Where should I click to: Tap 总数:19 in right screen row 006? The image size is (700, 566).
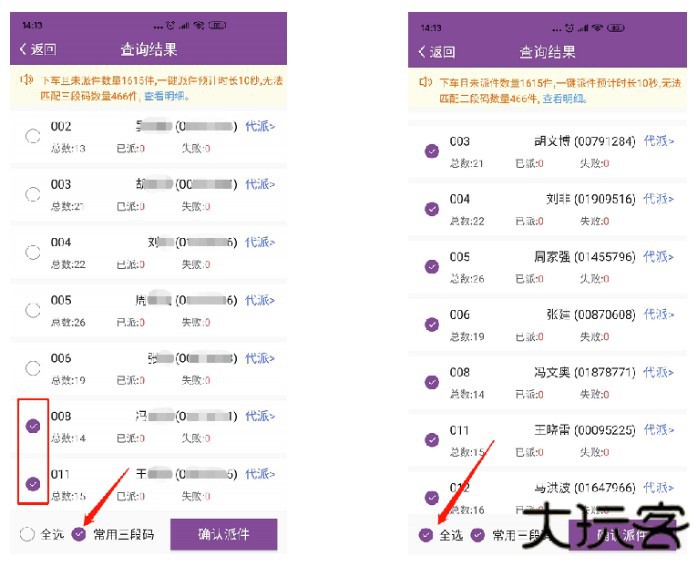tap(467, 337)
